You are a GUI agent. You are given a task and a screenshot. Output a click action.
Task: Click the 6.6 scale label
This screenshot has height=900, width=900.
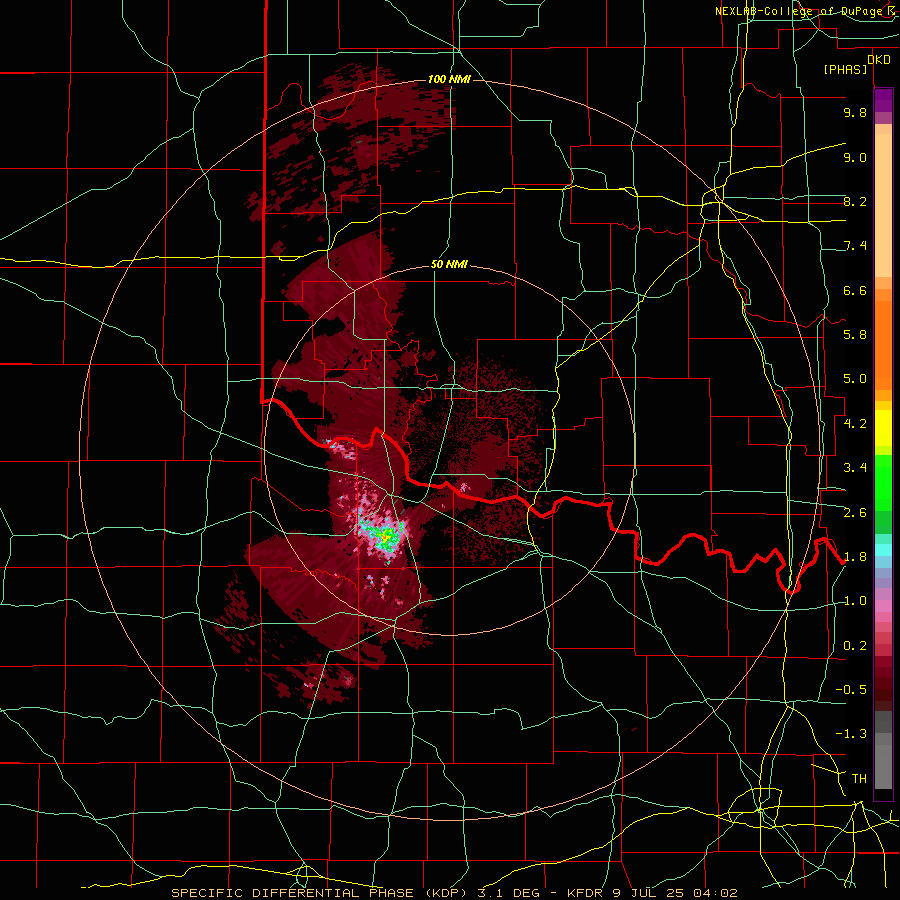[x=855, y=290]
